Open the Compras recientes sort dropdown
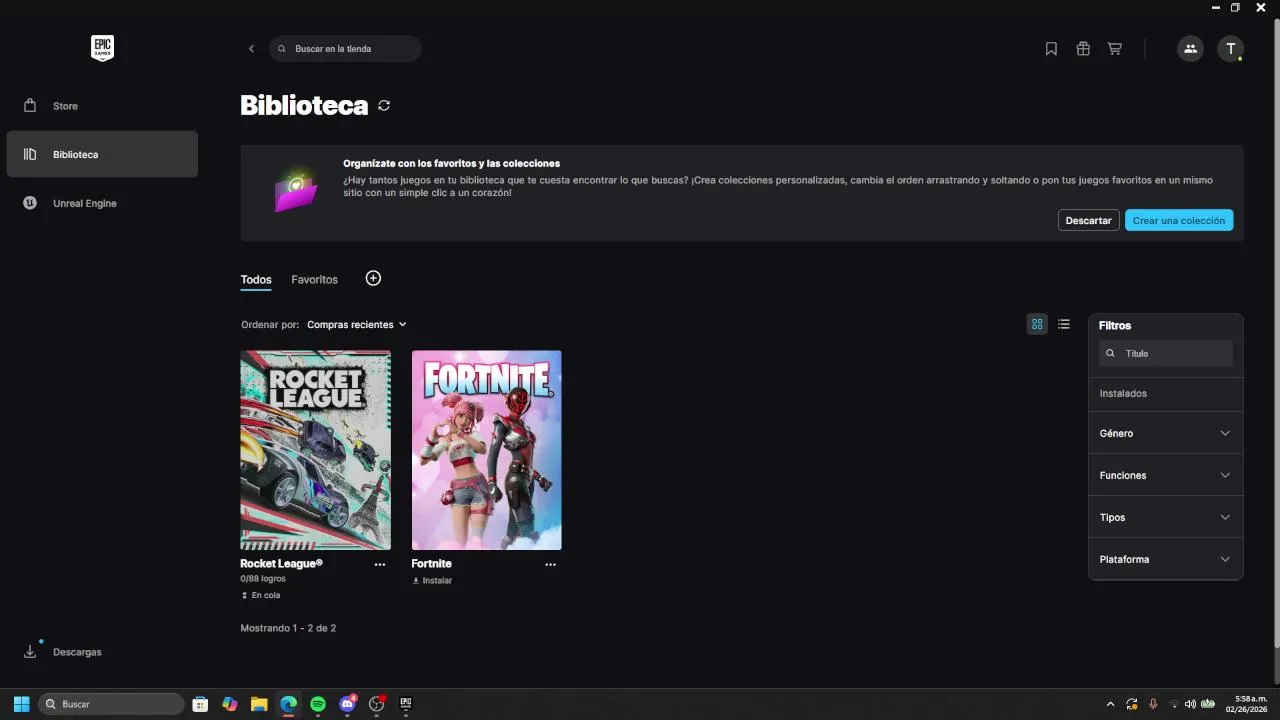The image size is (1280, 720). [x=357, y=324]
